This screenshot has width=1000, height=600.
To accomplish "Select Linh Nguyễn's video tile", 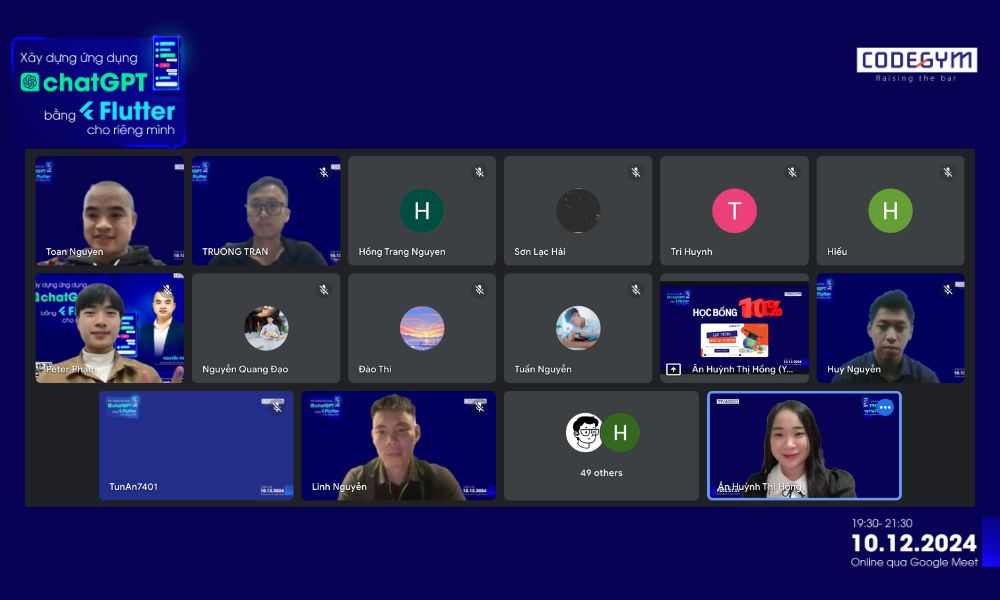I will click(x=398, y=445).
